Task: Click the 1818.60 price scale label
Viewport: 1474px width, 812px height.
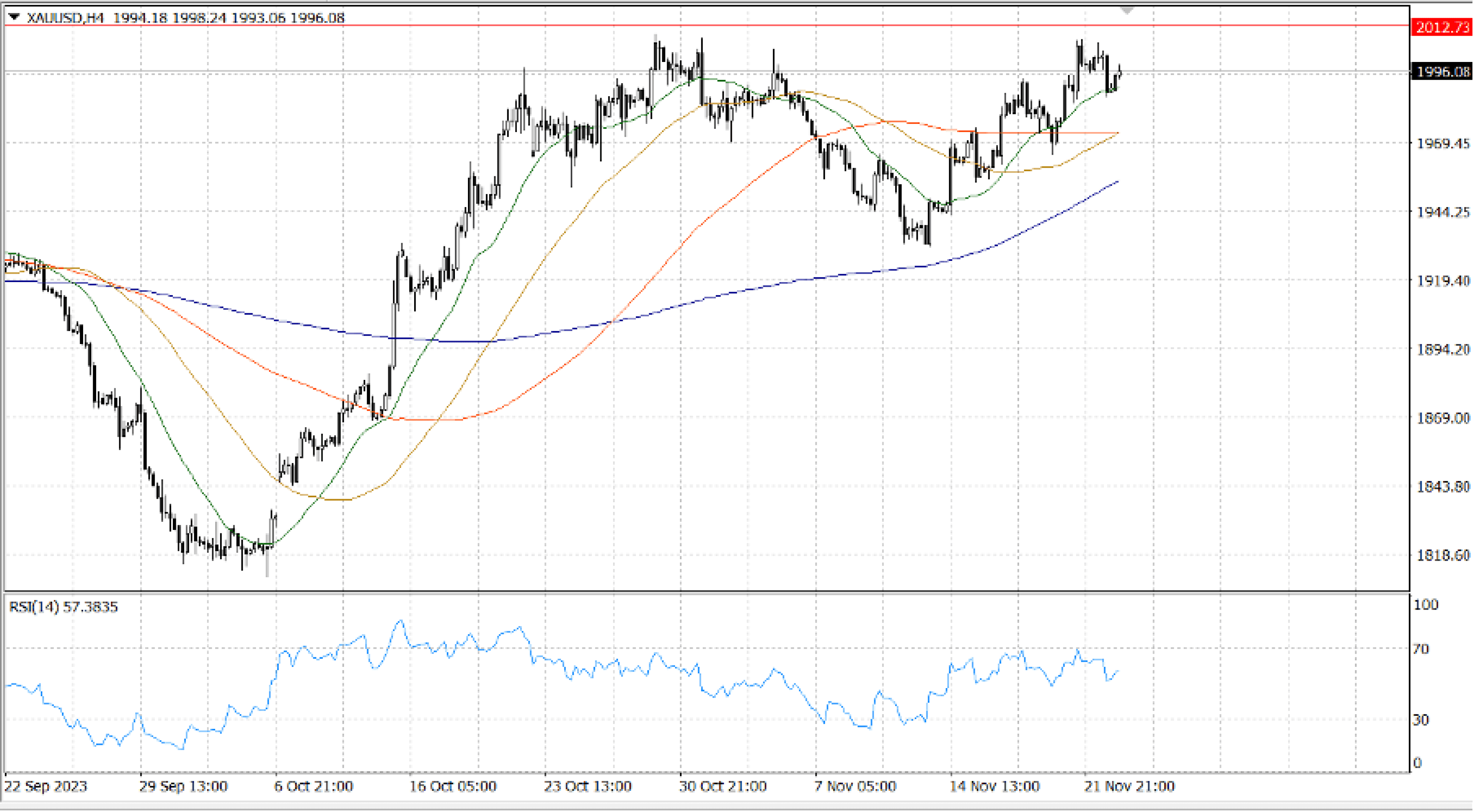Action: point(1442,555)
